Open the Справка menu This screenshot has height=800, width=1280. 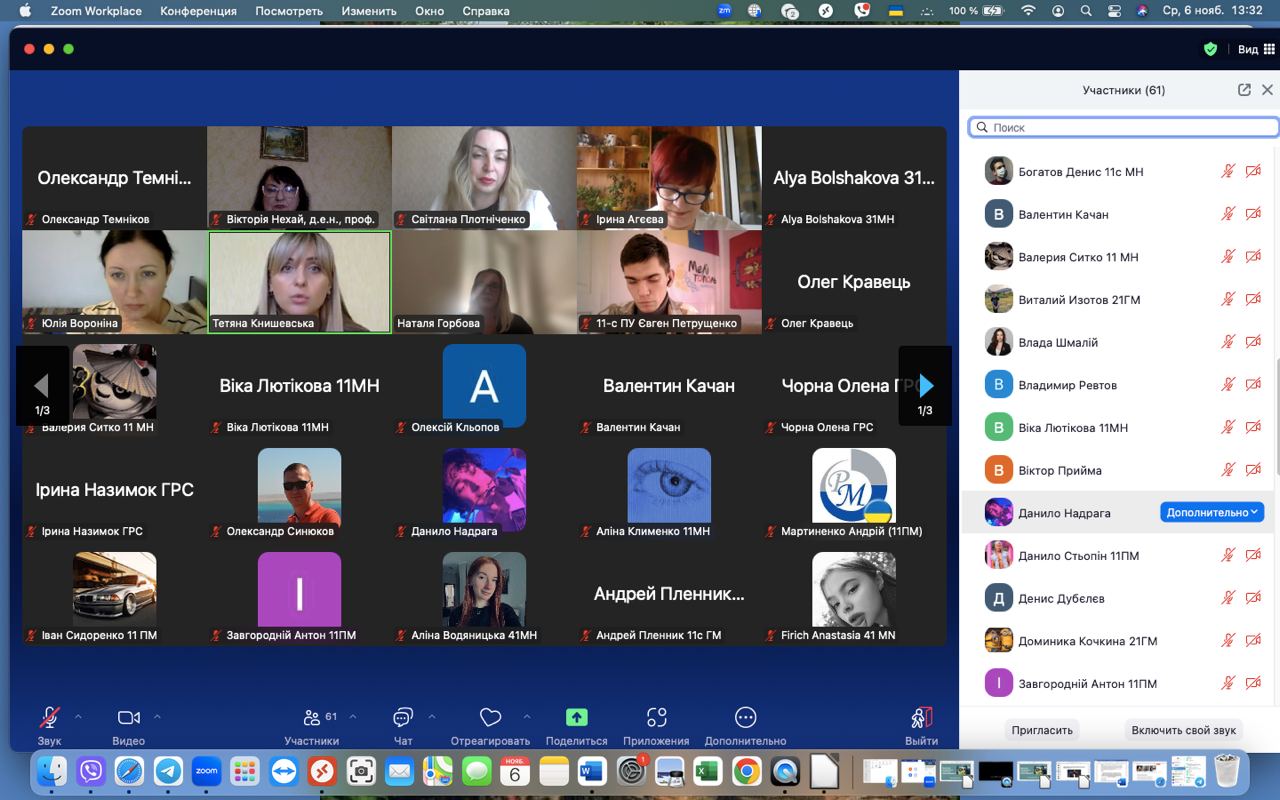[486, 11]
